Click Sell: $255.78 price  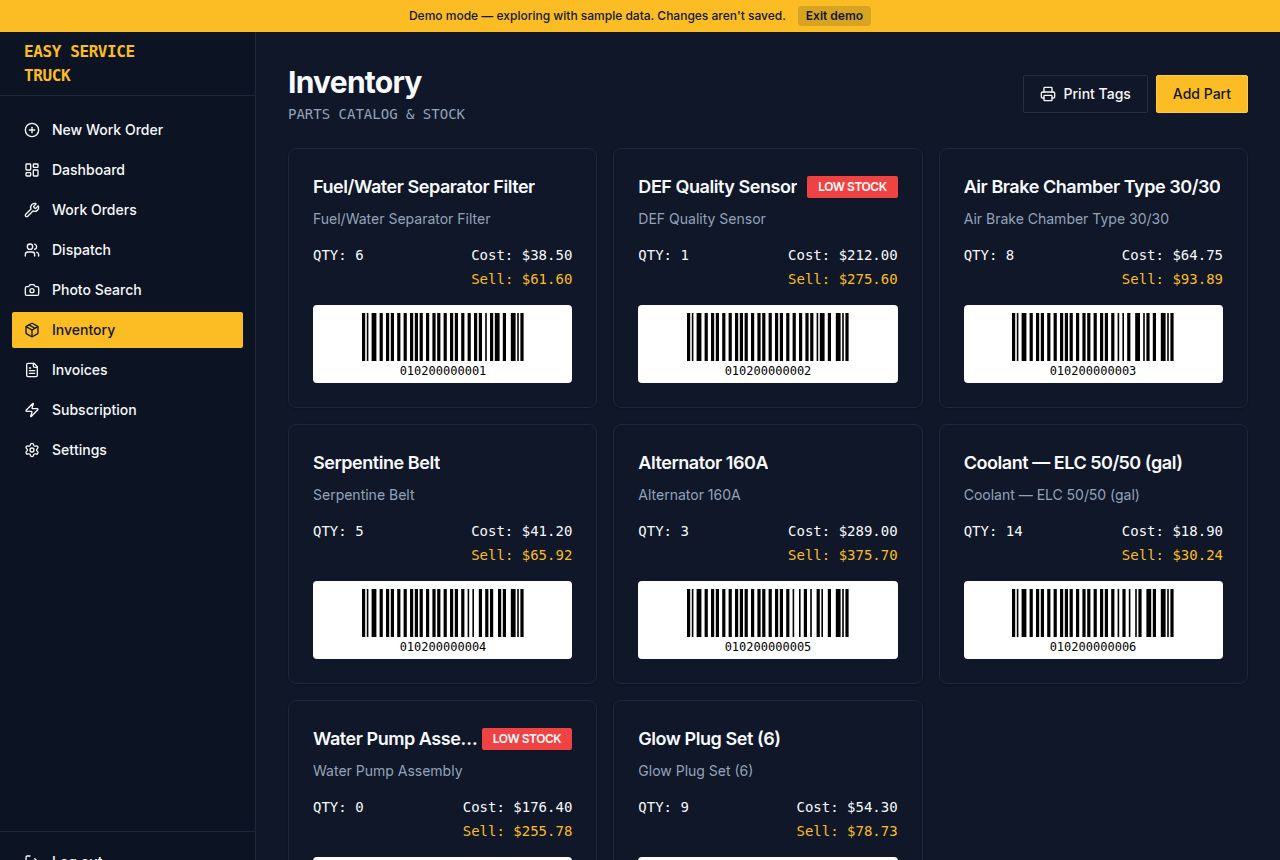(517, 831)
